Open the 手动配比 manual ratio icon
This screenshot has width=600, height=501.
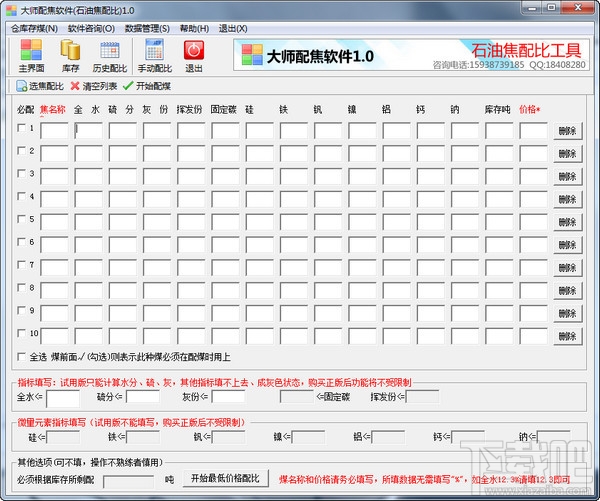155,56
